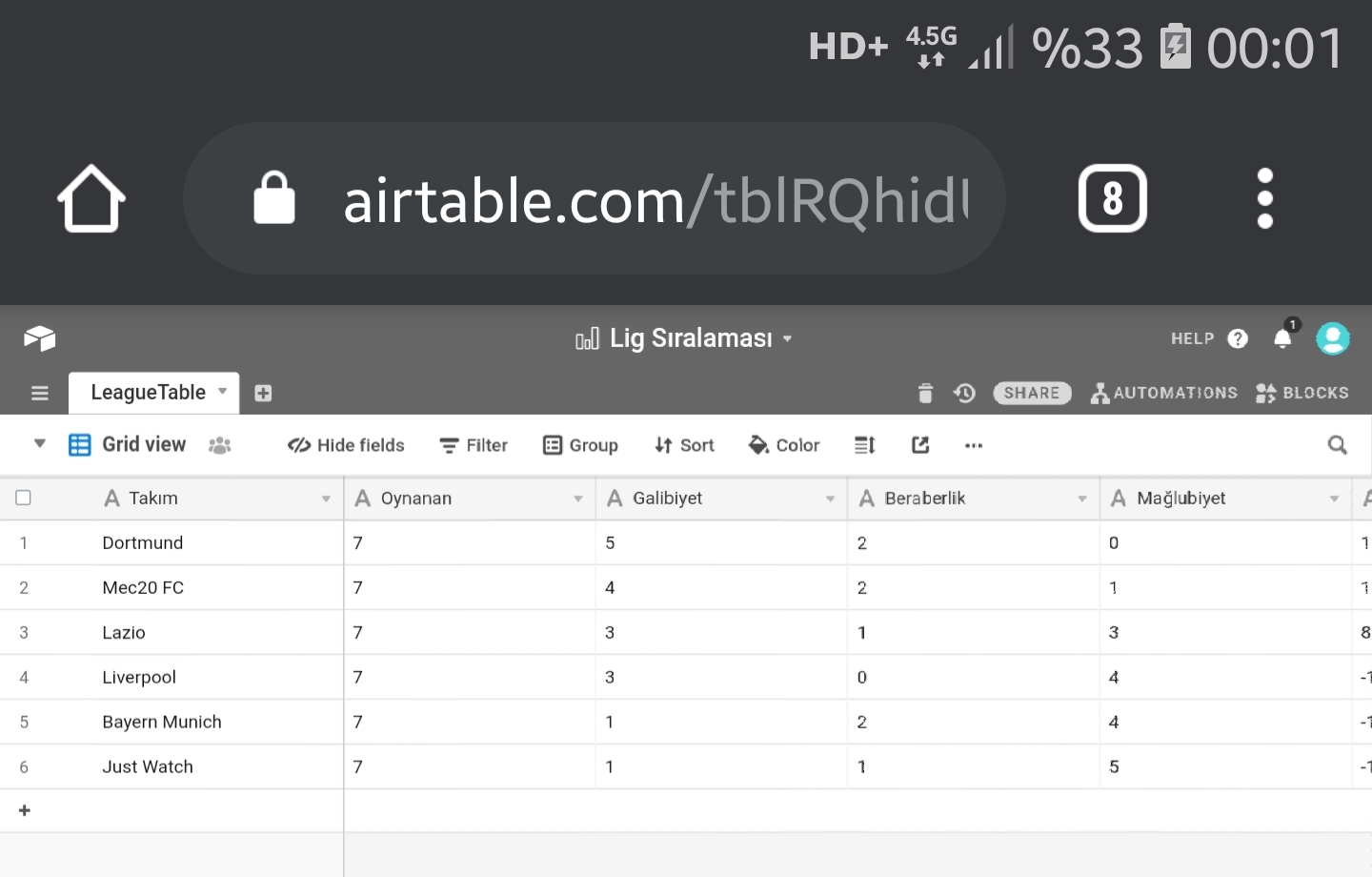1372x877 pixels.
Task: Search records with the magnifier icon
Action: point(1338,445)
